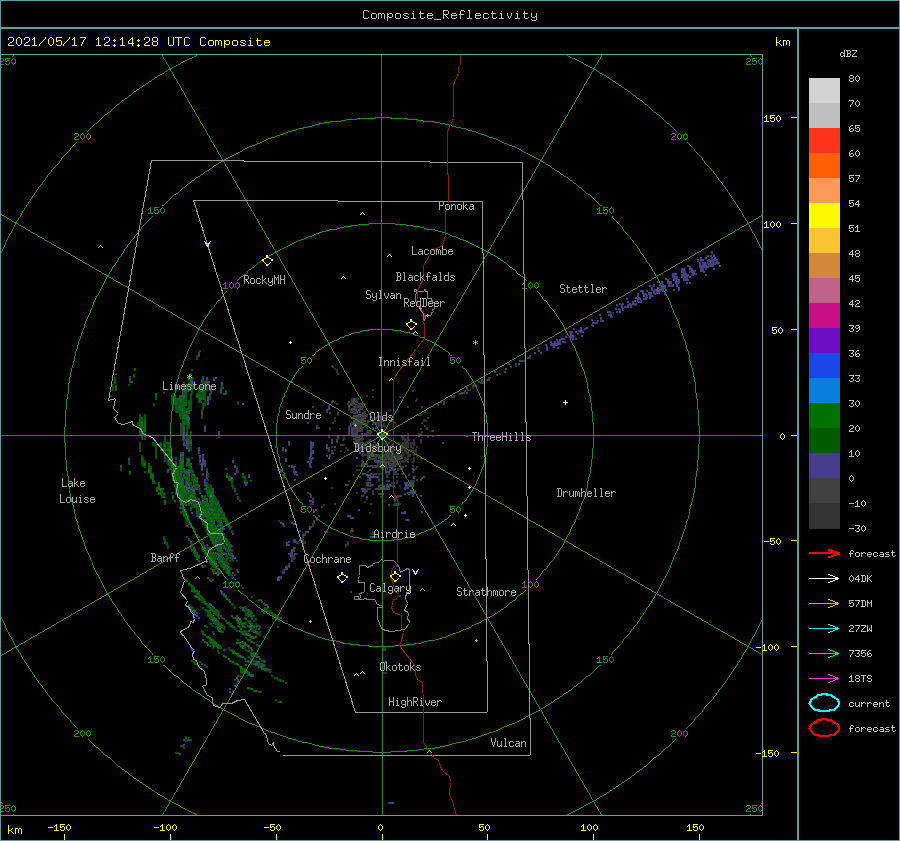The width and height of the screenshot is (900, 841).
Task: Click the RockyMH label
Action: pos(264,280)
